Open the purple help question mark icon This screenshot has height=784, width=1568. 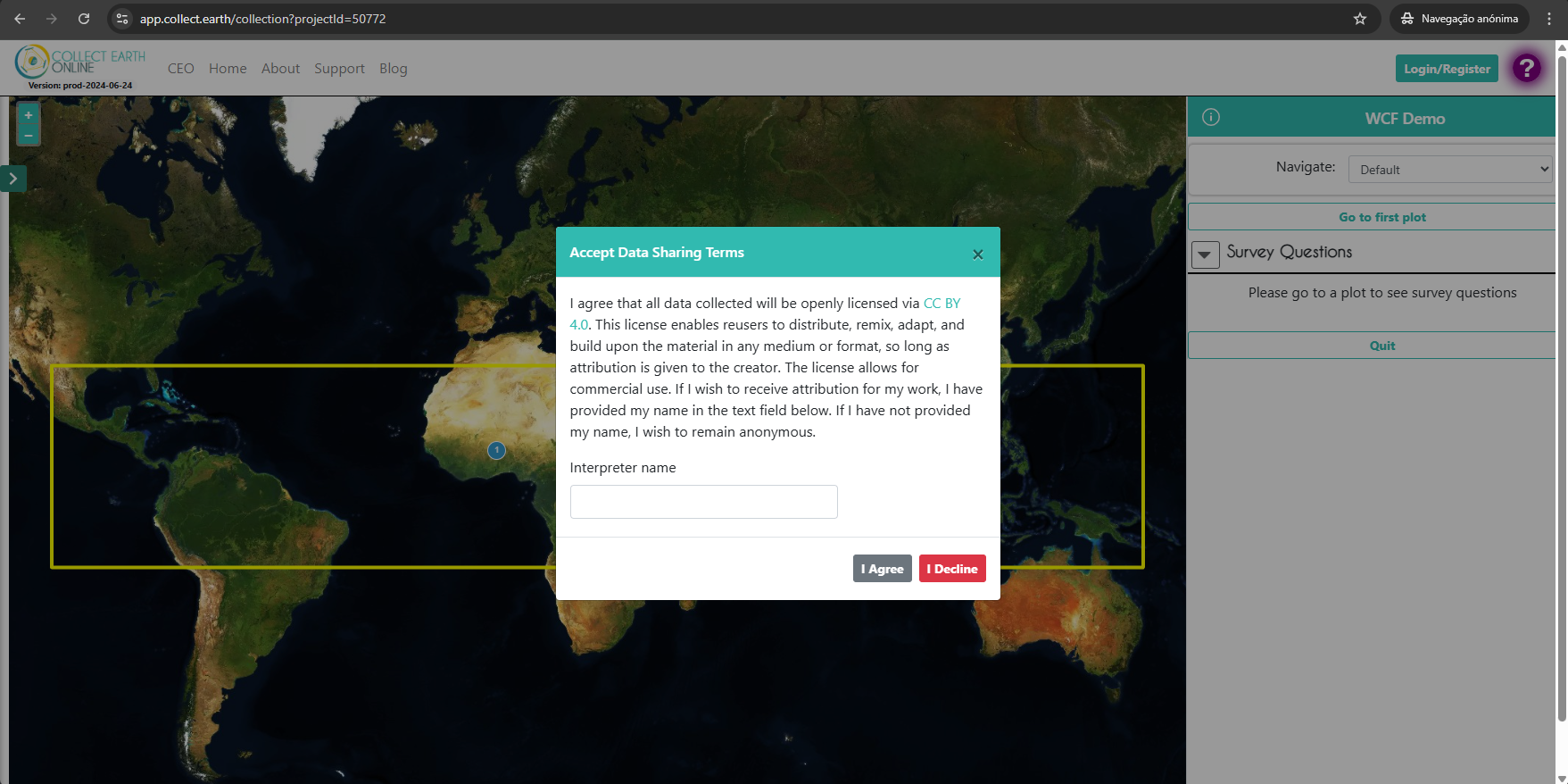(1527, 68)
